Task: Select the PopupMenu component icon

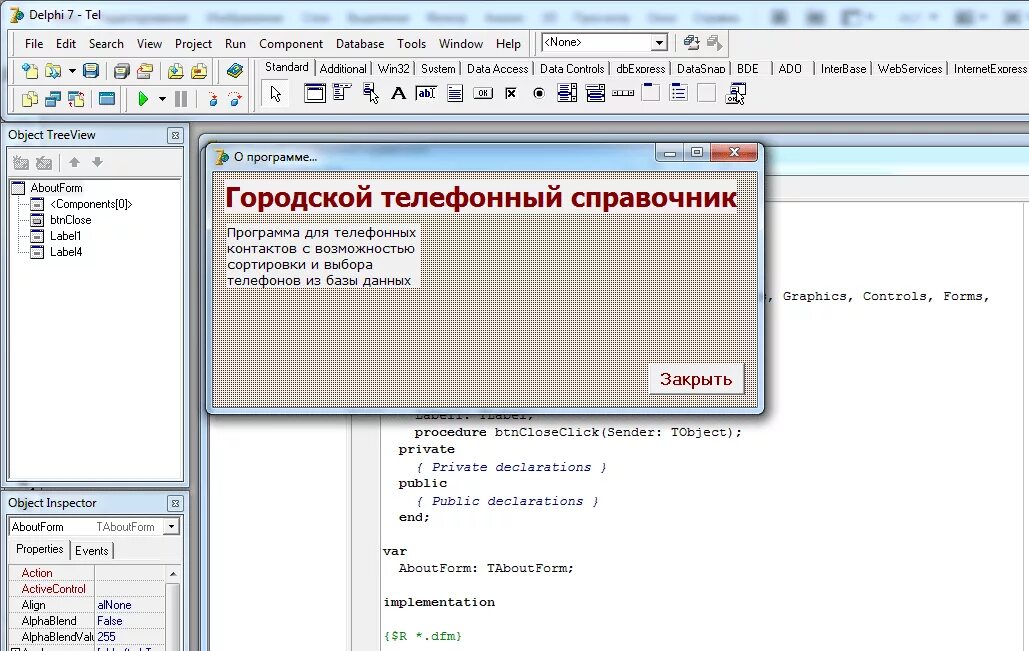Action: tap(370, 93)
